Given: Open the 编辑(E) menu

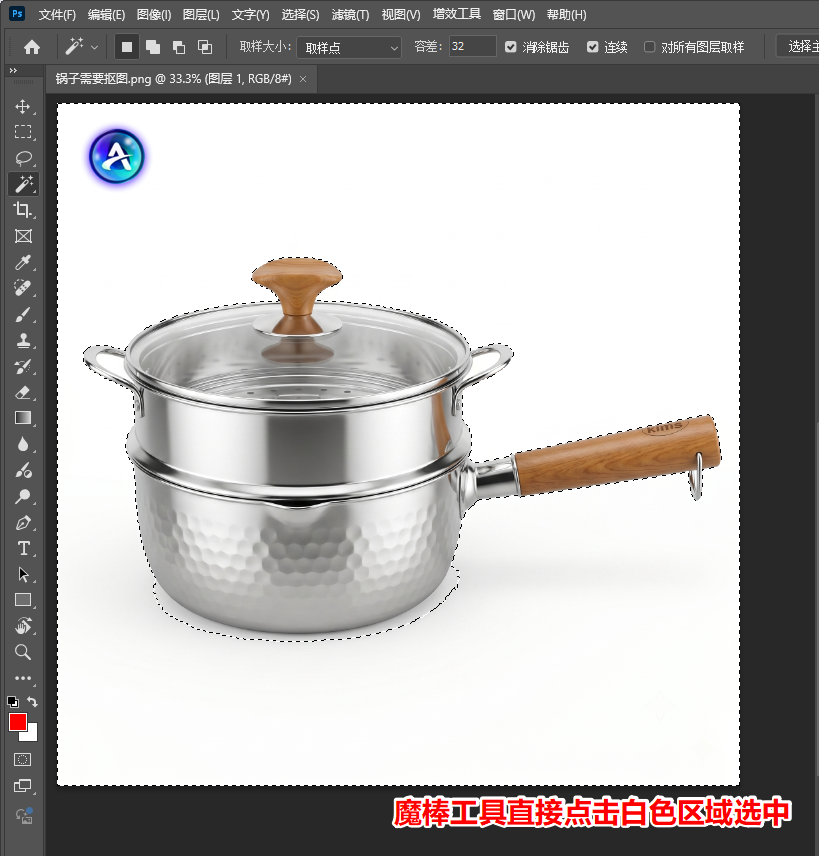Looking at the screenshot, I should click(106, 15).
